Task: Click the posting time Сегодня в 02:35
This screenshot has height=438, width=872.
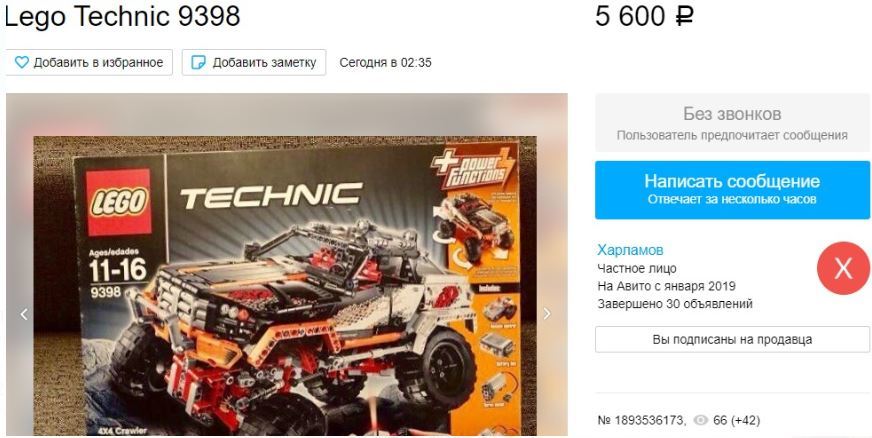Action: (385, 62)
